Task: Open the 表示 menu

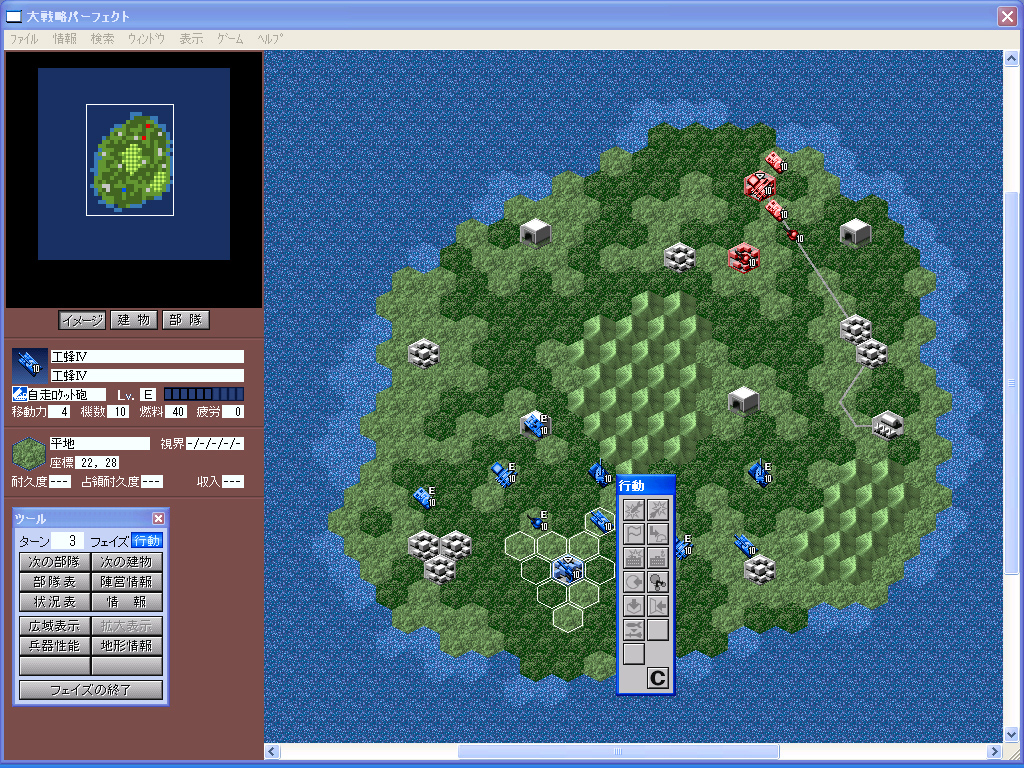Action: [191, 39]
